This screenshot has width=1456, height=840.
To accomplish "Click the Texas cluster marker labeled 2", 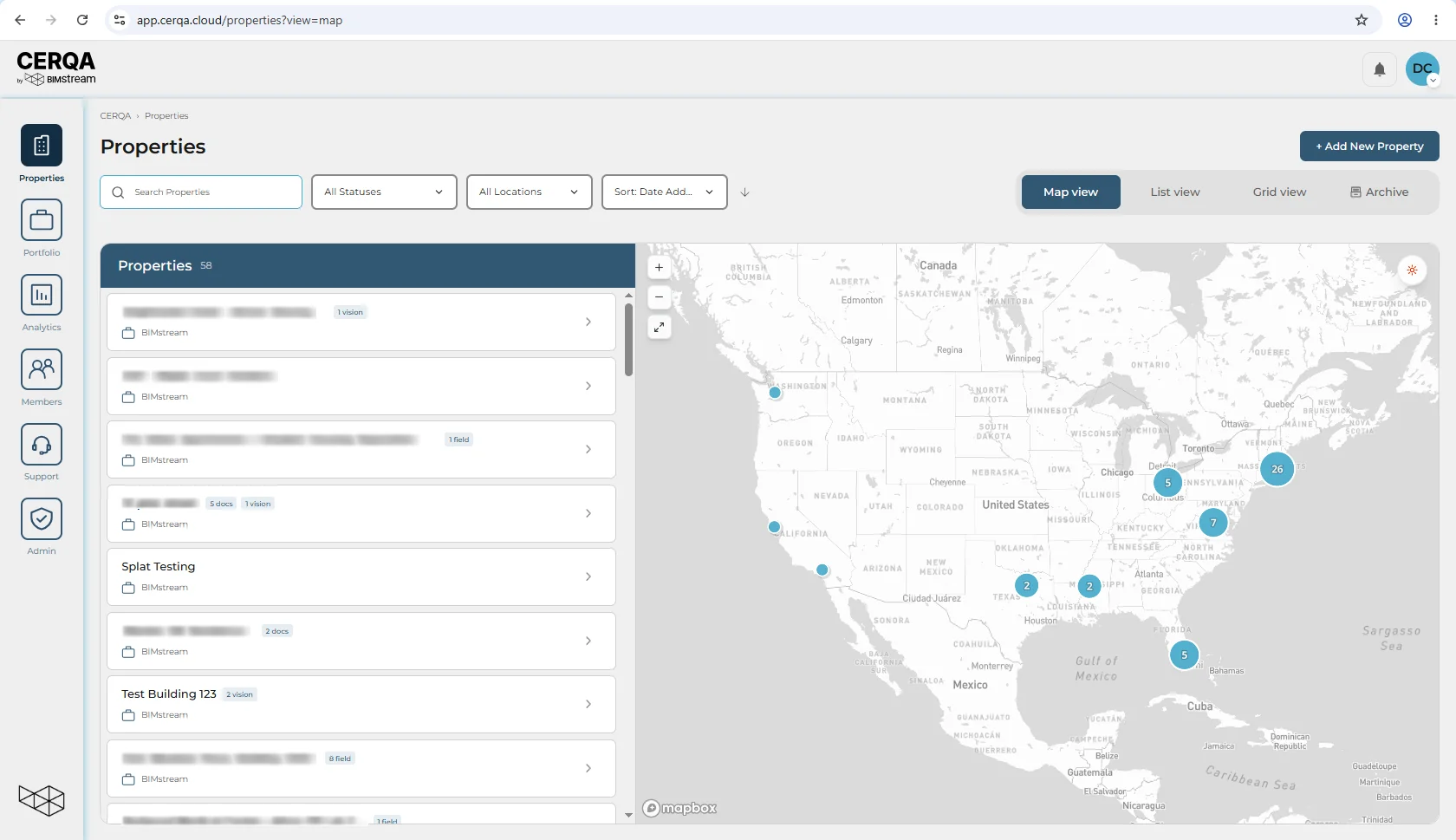I will [x=1026, y=586].
